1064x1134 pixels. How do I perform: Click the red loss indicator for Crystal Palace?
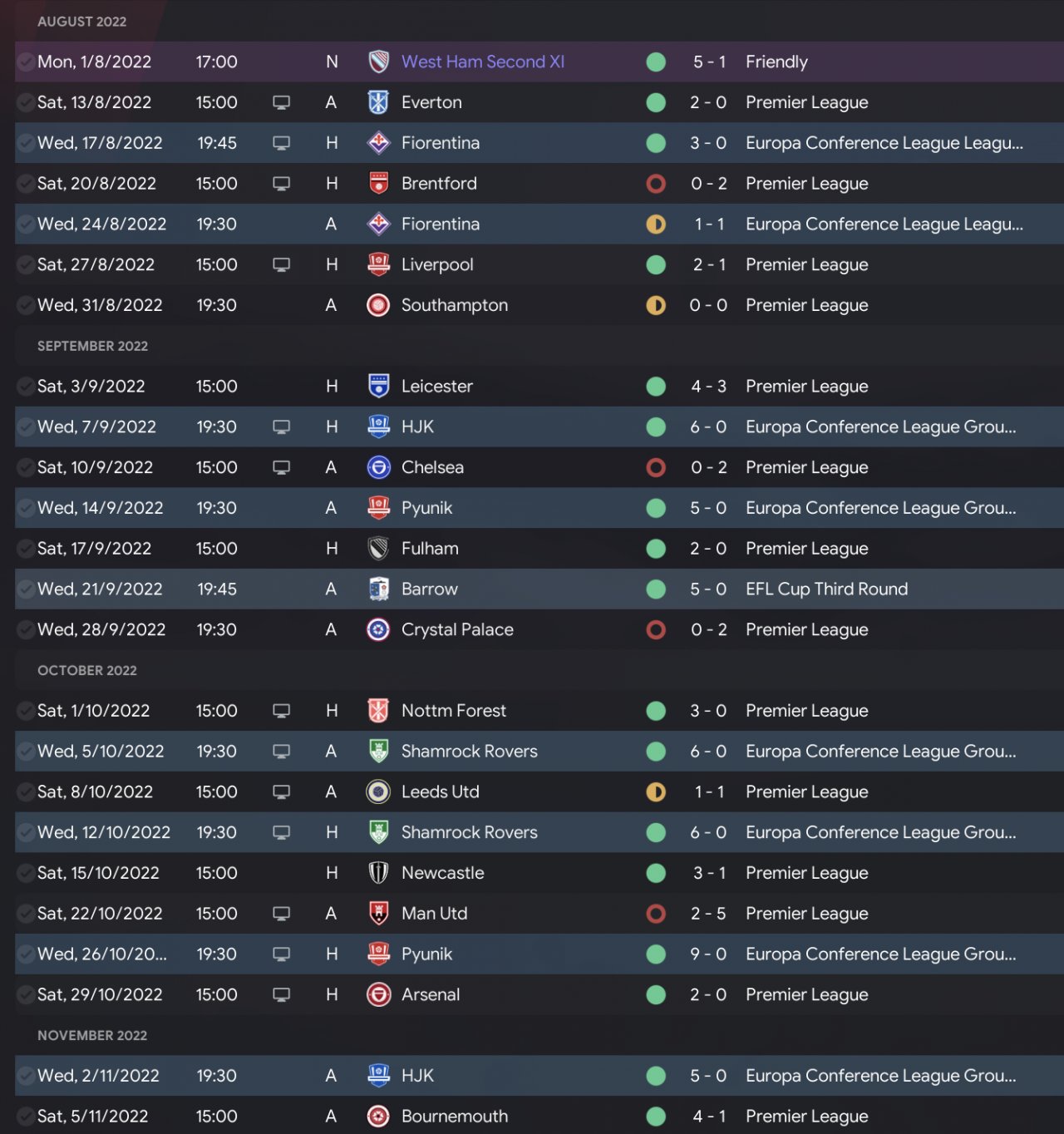[x=656, y=630]
